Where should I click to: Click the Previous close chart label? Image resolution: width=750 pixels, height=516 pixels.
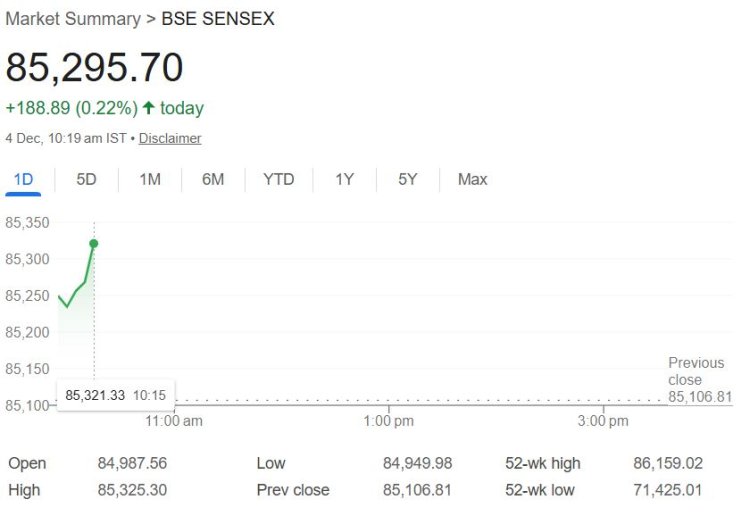coord(697,371)
